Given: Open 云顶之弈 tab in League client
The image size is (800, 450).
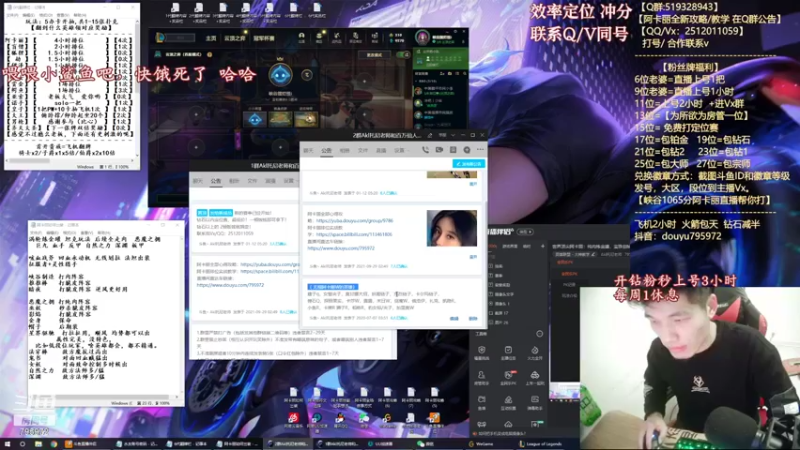Looking at the screenshot, I should [x=235, y=38].
